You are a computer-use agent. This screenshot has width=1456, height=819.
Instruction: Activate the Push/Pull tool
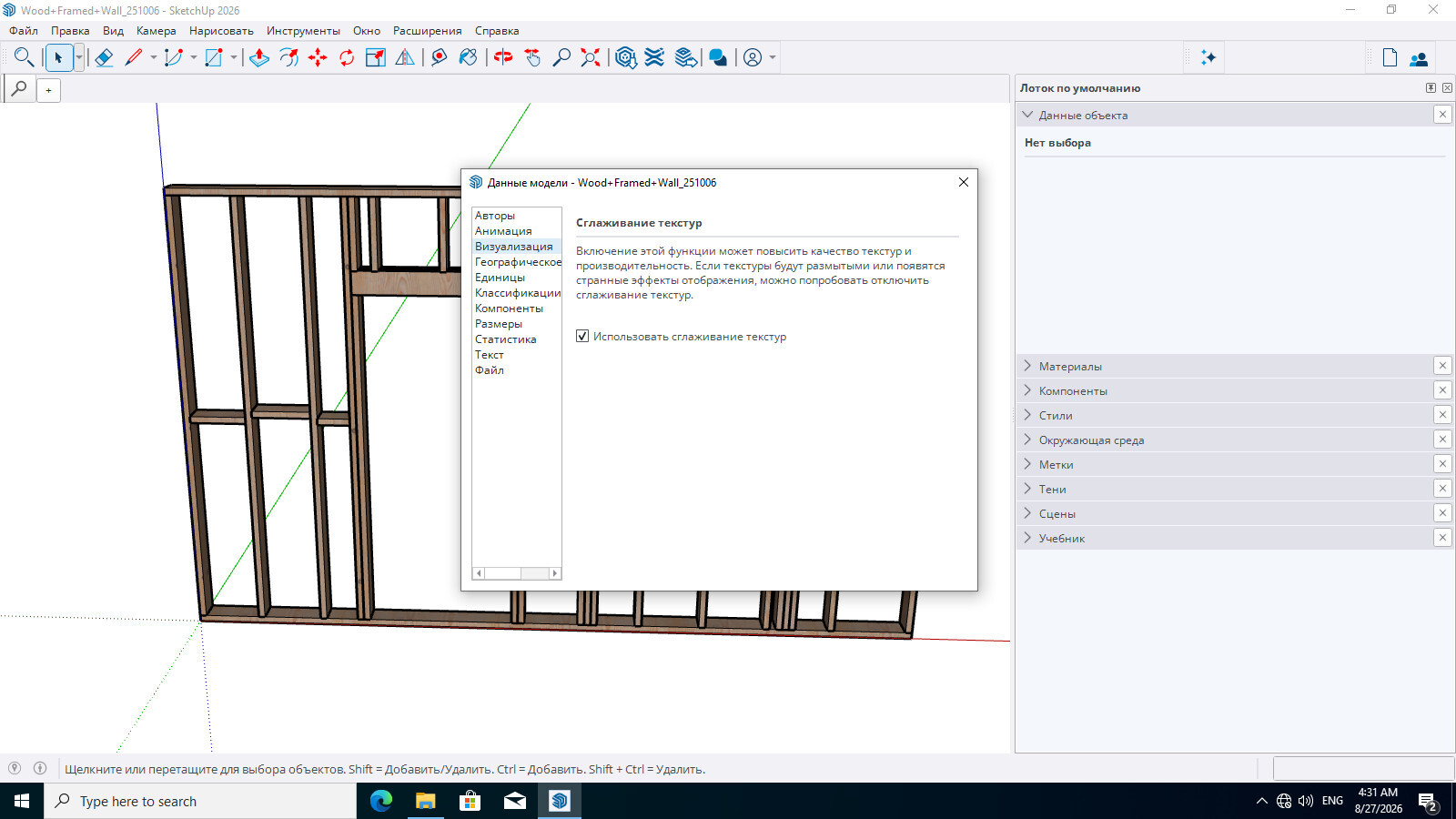[259, 57]
